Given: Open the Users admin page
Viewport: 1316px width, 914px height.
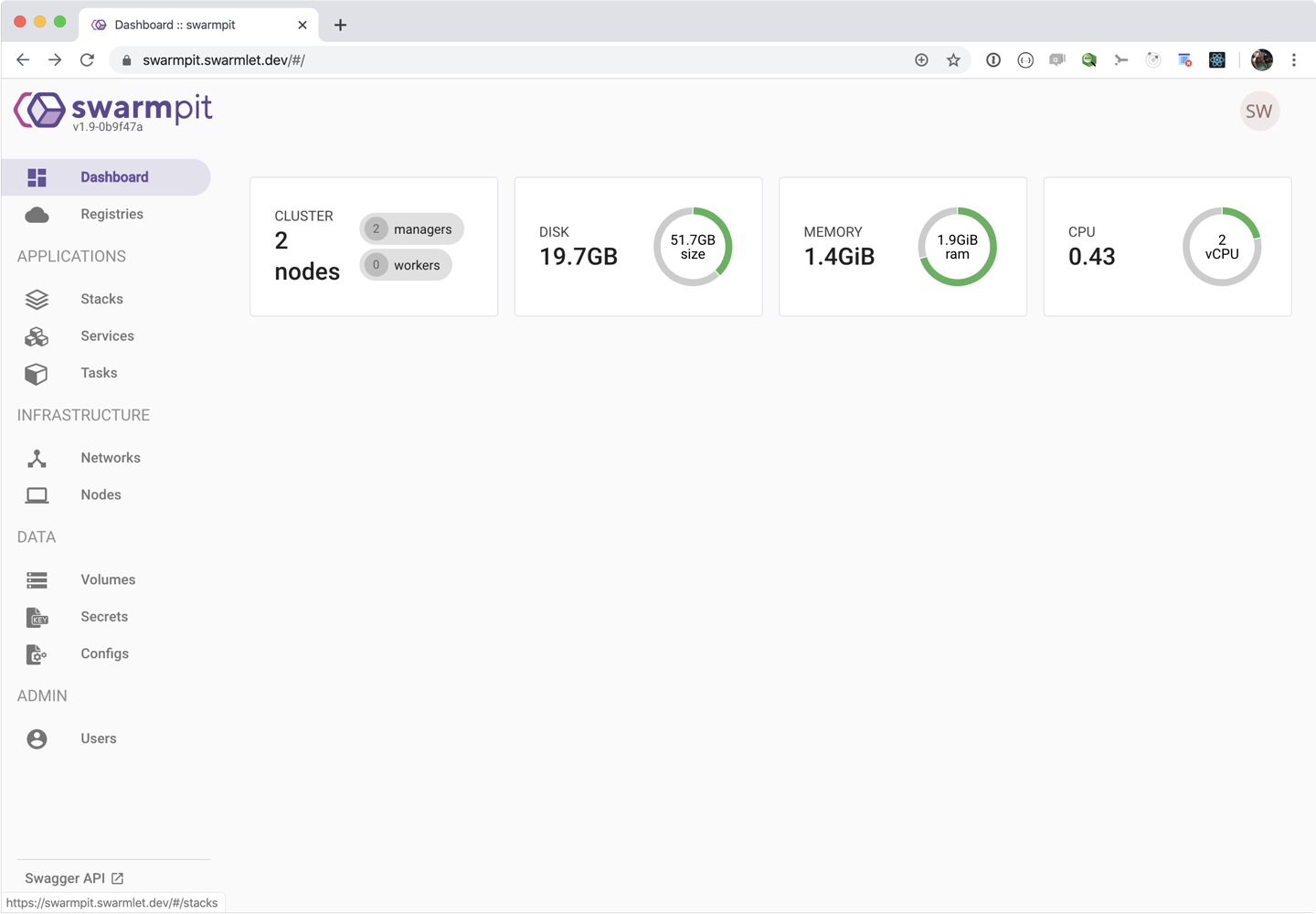Looking at the screenshot, I should 98,739.
